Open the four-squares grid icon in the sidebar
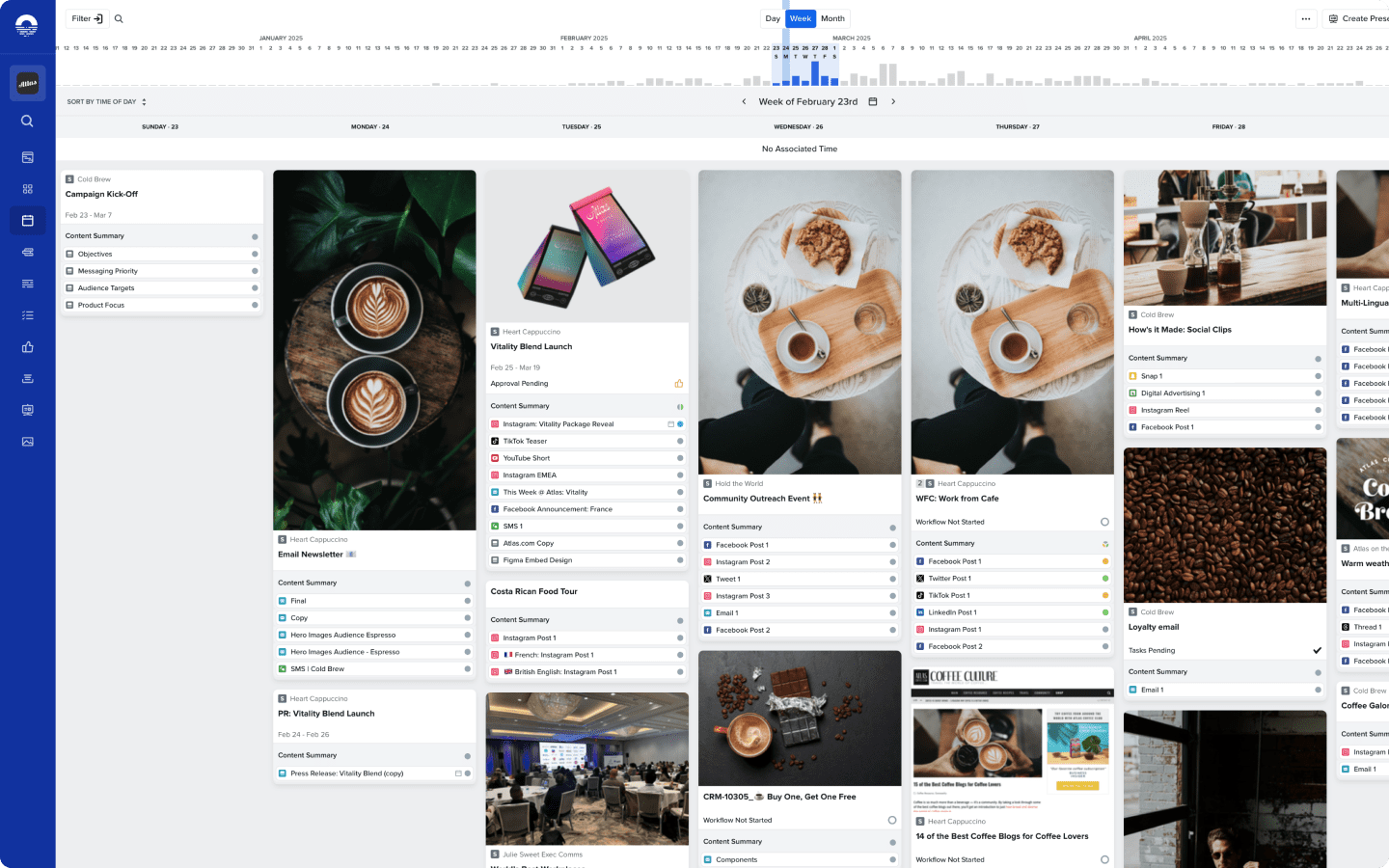Screen dimensions: 1389x868 pyautogui.click(x=27, y=189)
